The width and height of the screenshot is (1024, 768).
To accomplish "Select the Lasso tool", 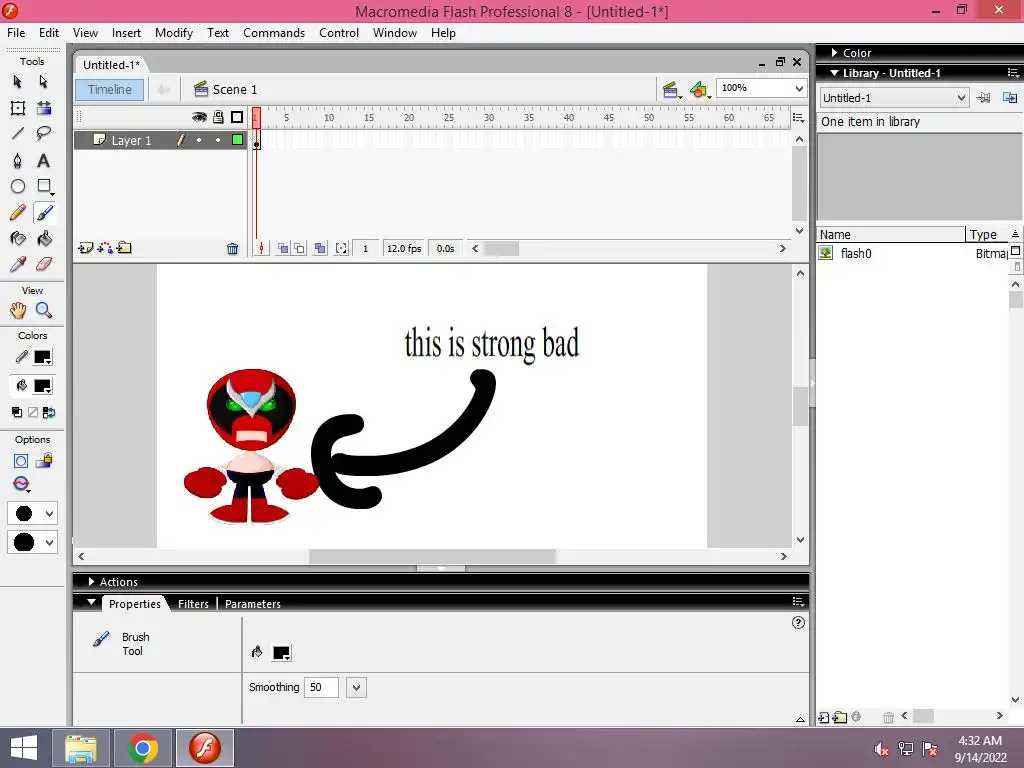I will (44, 134).
